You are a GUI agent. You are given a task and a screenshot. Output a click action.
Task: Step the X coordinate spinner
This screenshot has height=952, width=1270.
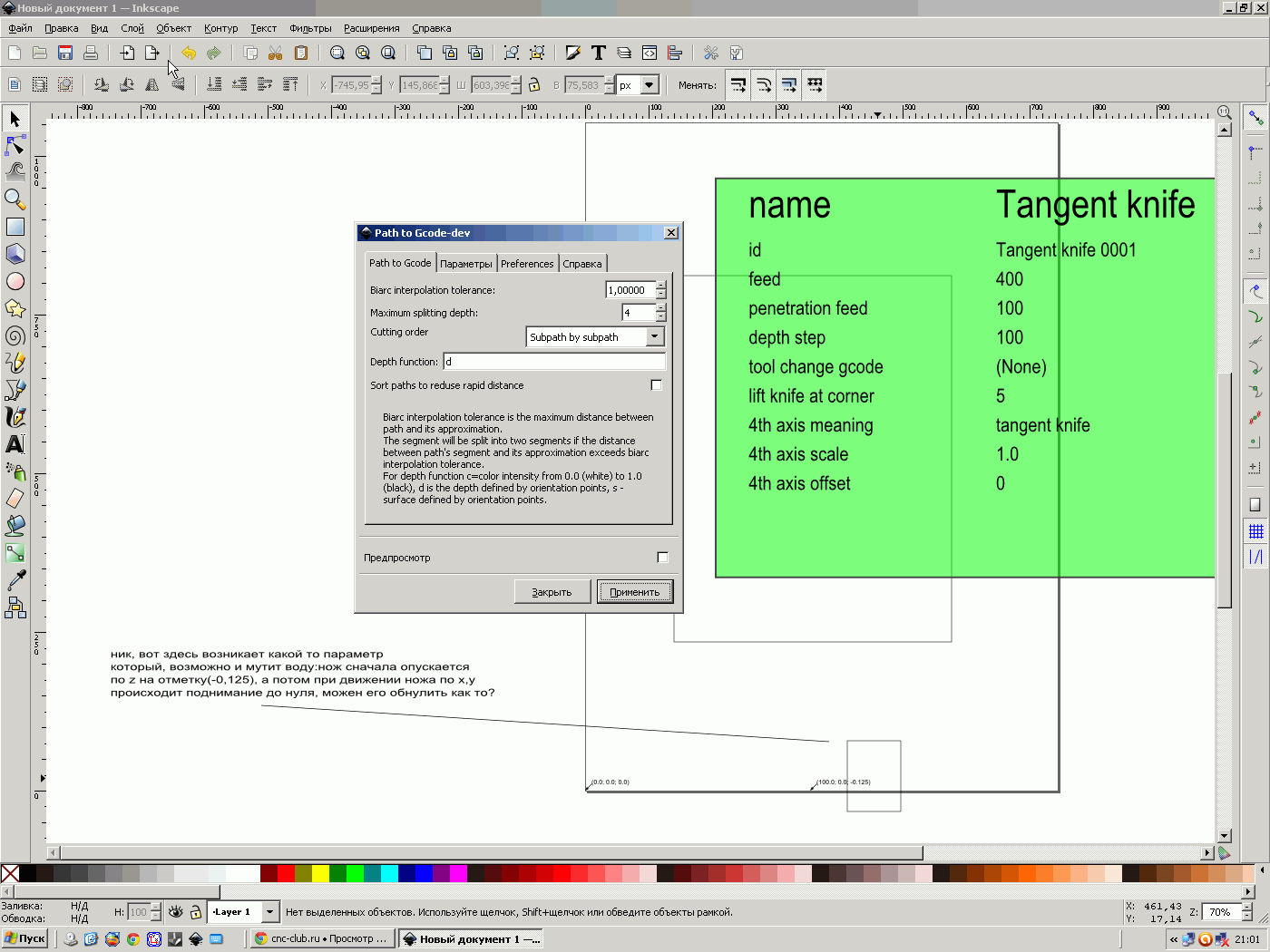click(376, 85)
